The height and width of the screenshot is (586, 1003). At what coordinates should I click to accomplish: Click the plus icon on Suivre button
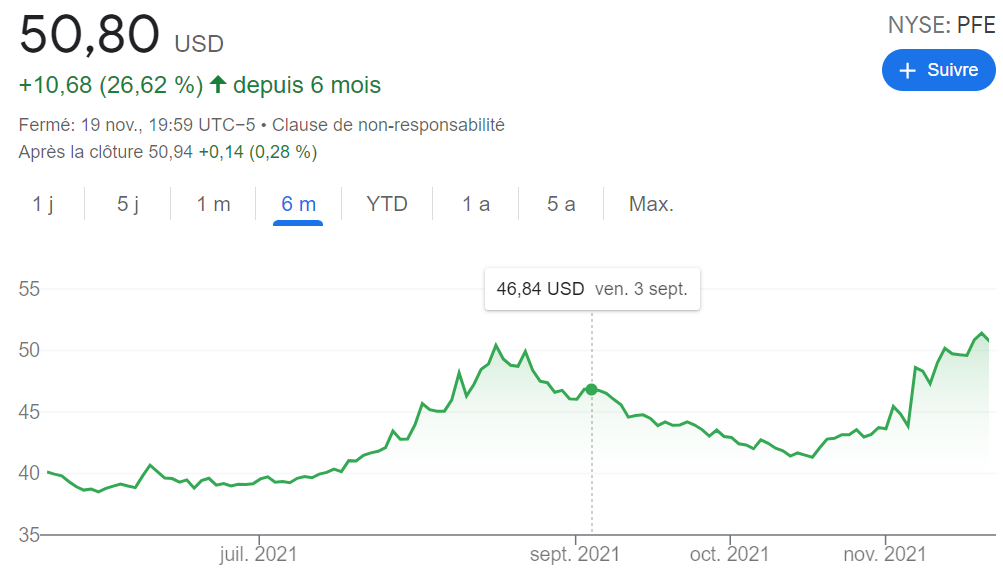click(908, 70)
